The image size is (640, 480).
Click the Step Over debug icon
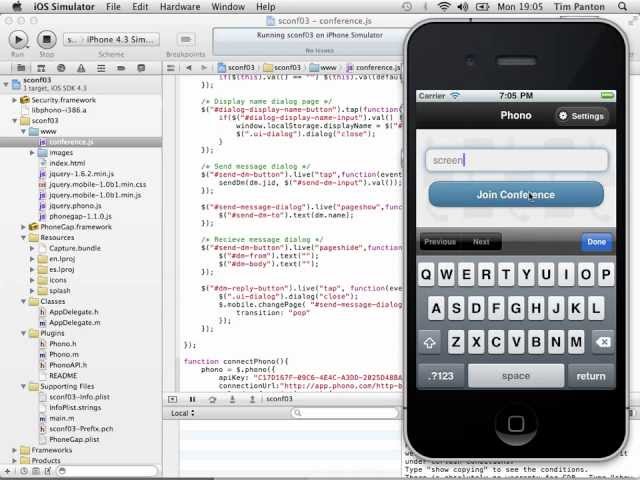(212, 399)
